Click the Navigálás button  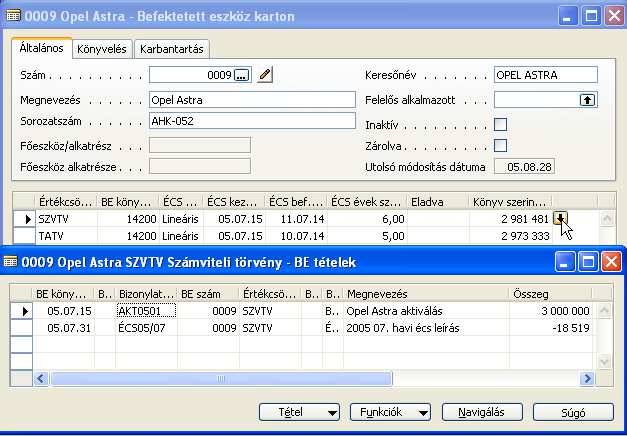pyautogui.click(x=482, y=412)
